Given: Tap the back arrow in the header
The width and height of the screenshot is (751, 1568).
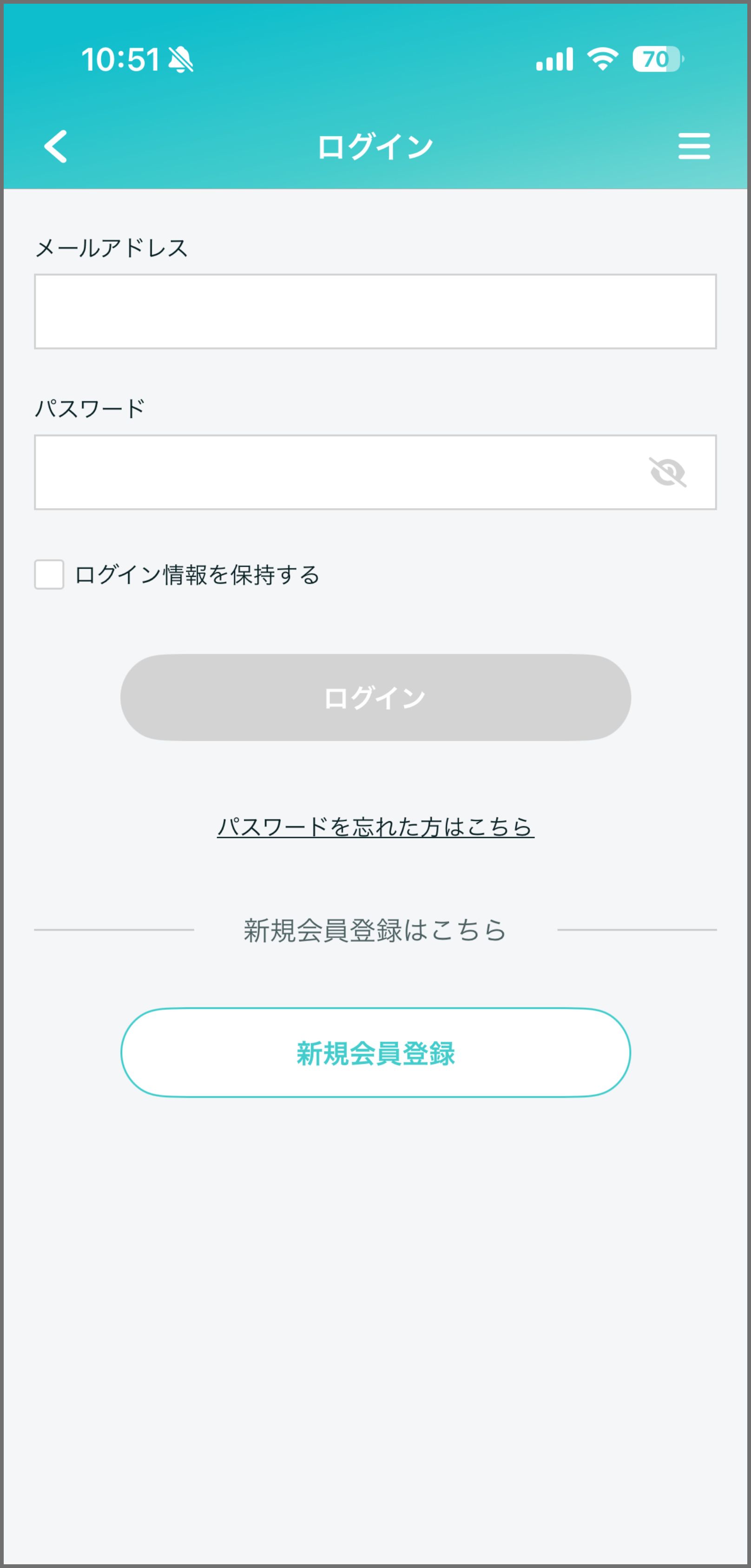Looking at the screenshot, I should [x=56, y=147].
